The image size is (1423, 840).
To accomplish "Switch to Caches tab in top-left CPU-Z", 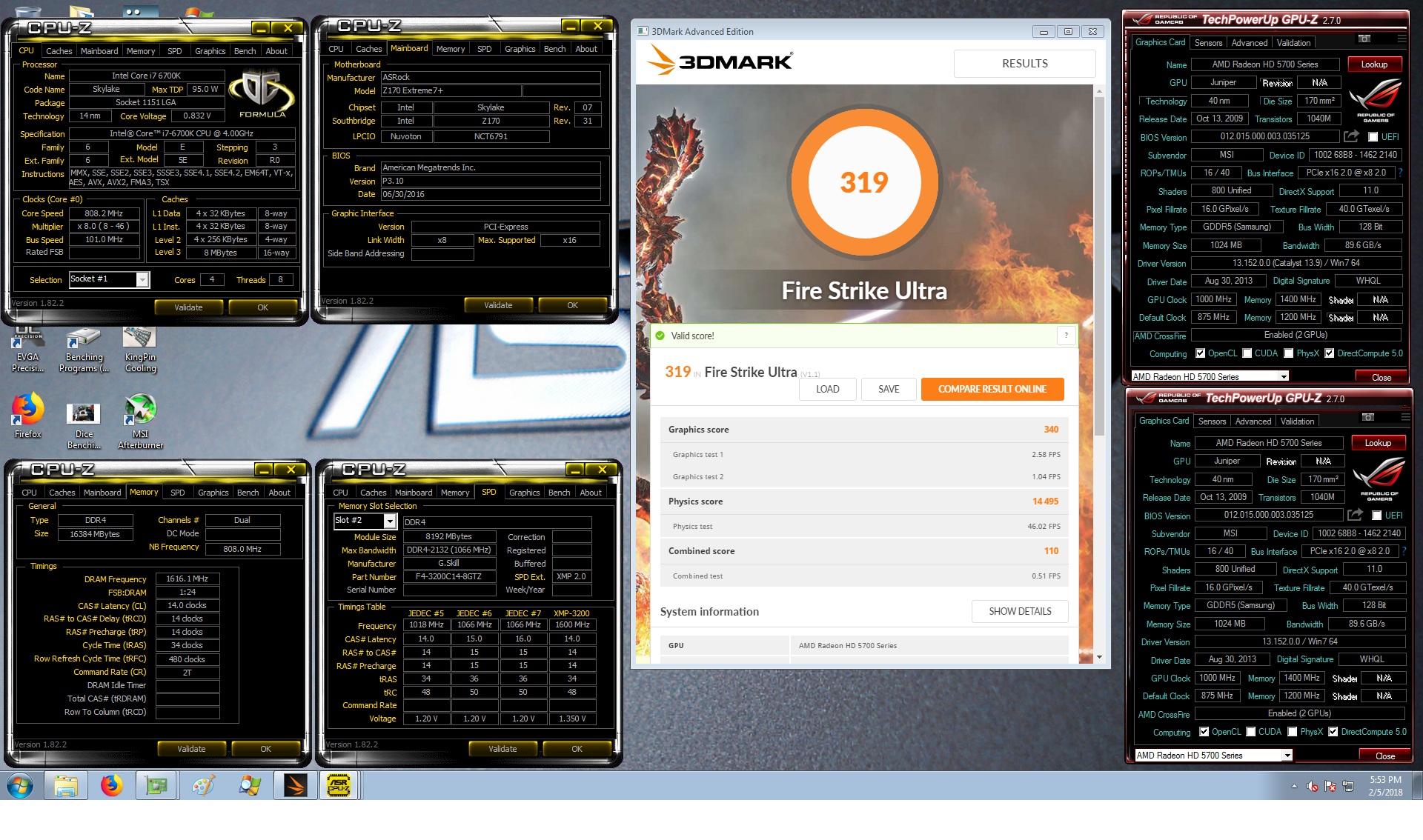I will tap(59, 51).
